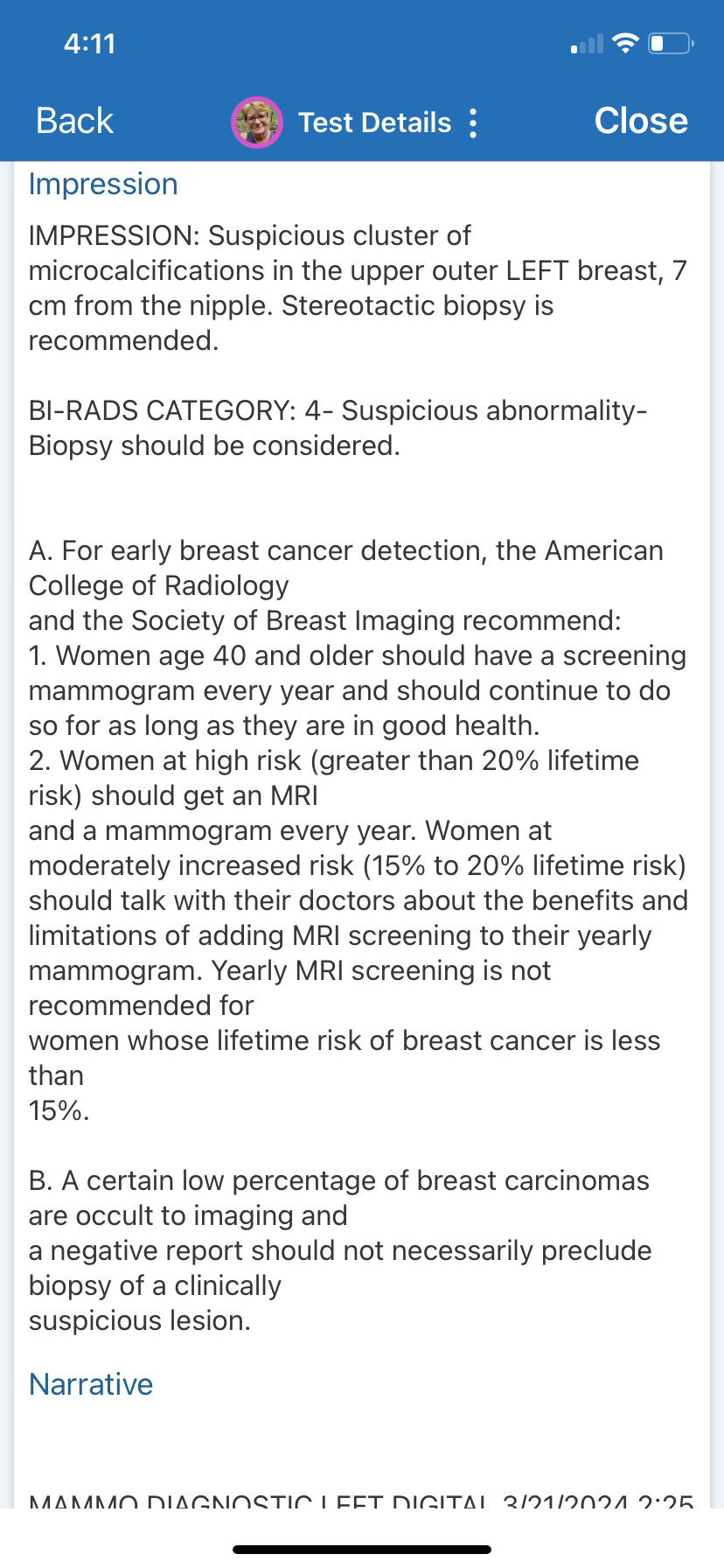The image size is (724, 1568).
Task: Tap the 'Stereotactic biopsy is recommended' text
Action: [x=291, y=323]
